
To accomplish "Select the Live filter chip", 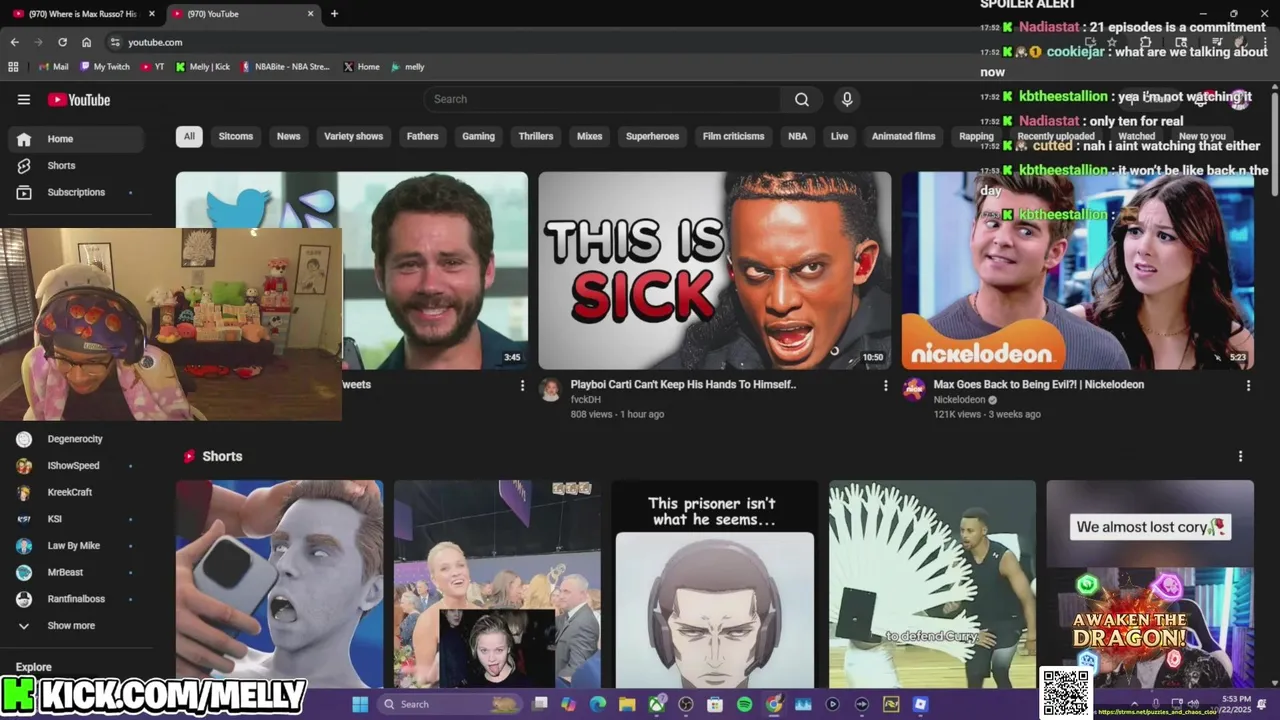I will click(839, 136).
